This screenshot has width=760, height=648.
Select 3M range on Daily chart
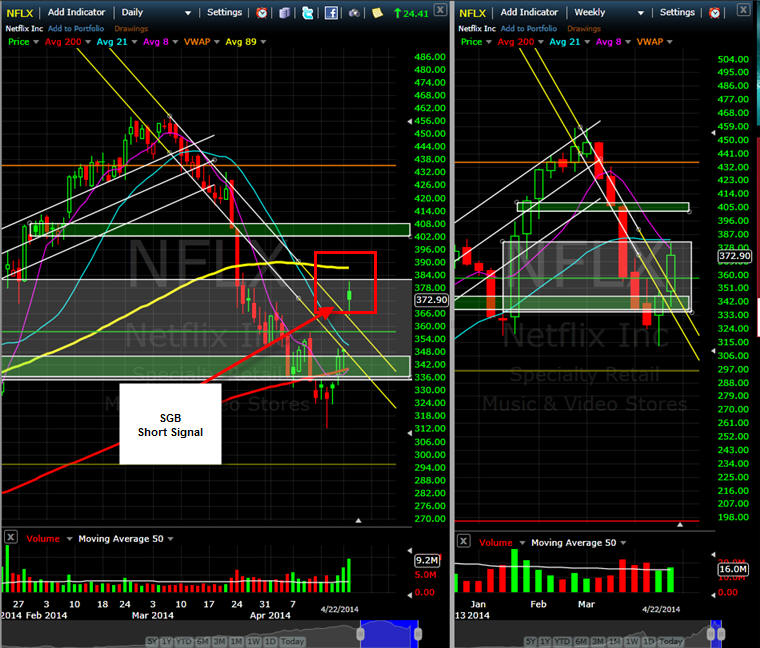point(220,641)
